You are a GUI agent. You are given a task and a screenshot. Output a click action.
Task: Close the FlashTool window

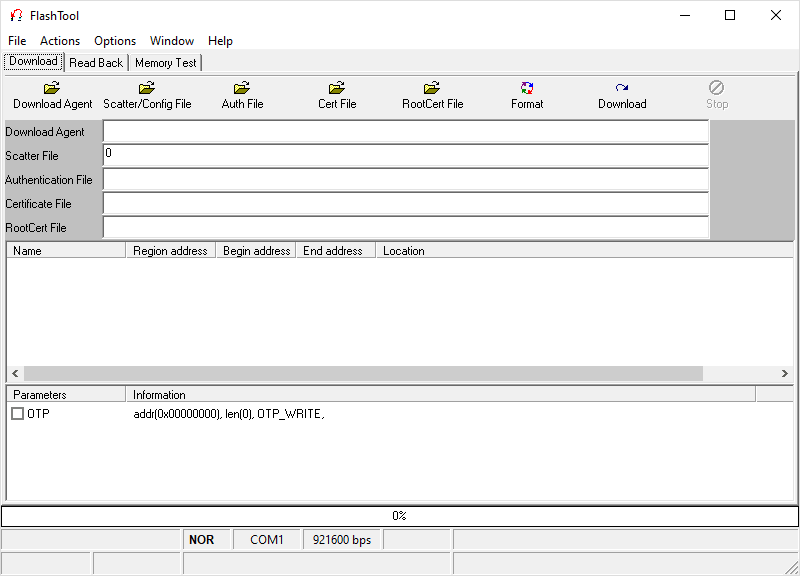pos(776,15)
